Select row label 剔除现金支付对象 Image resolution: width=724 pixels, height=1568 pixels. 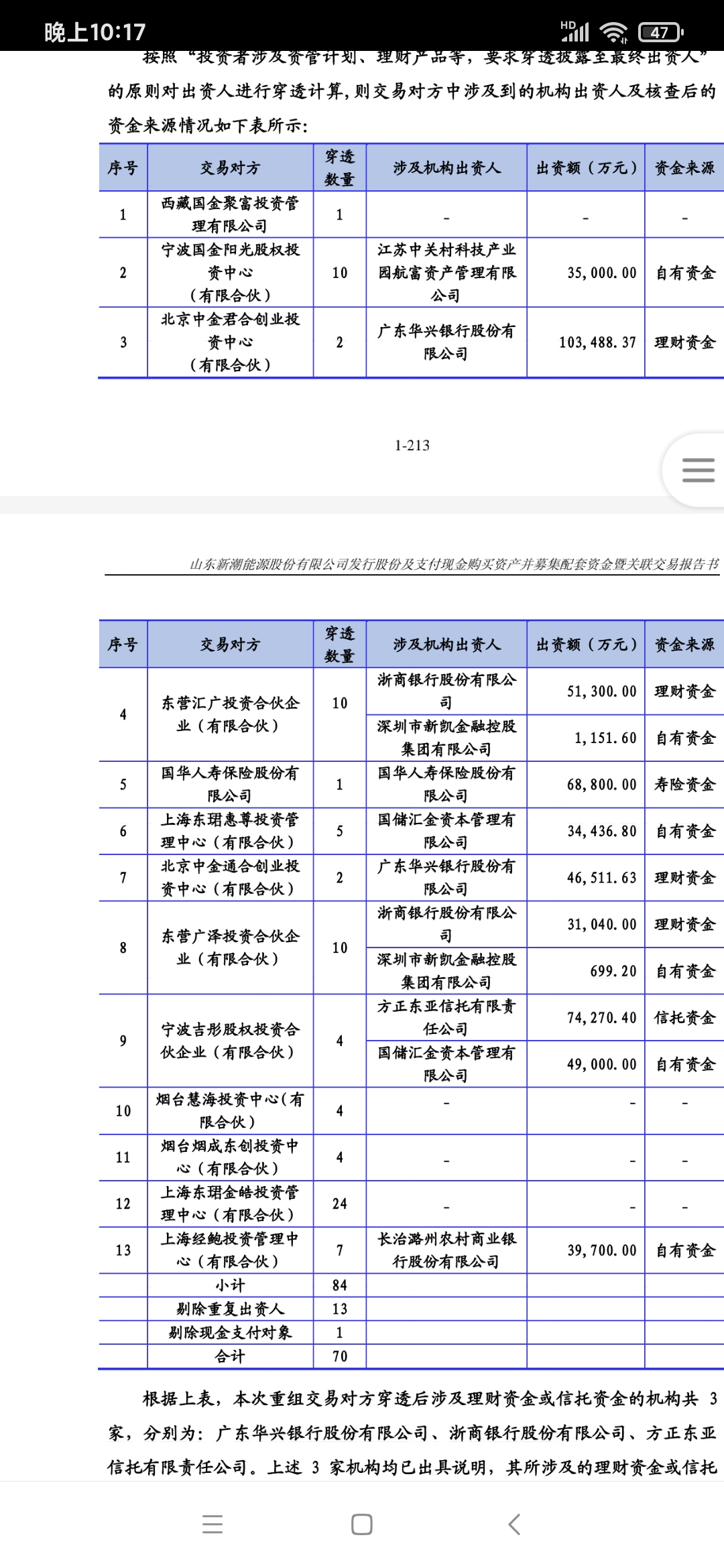[230, 1332]
